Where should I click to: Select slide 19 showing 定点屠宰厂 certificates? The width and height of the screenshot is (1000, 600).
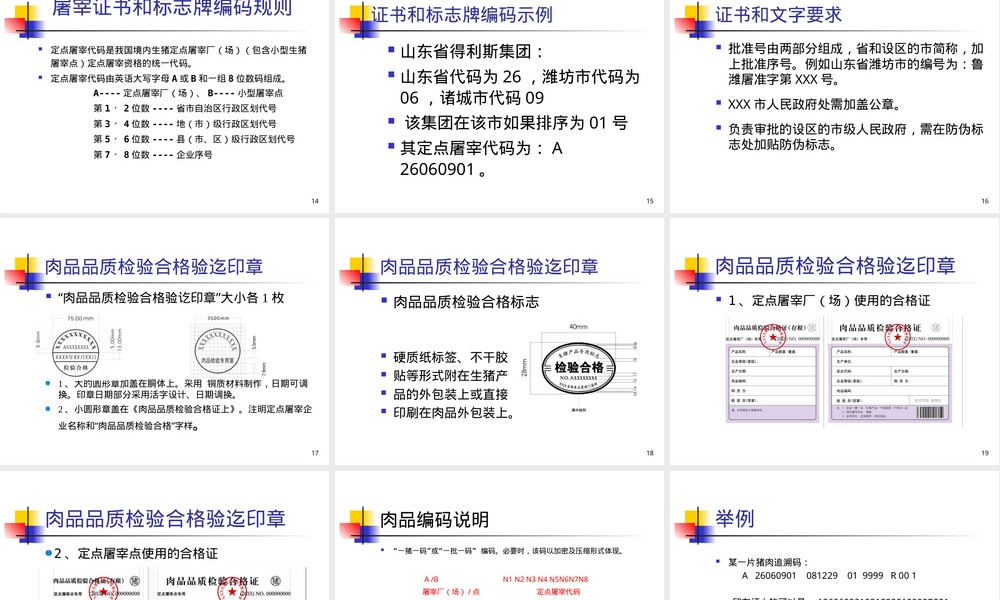pos(834,341)
